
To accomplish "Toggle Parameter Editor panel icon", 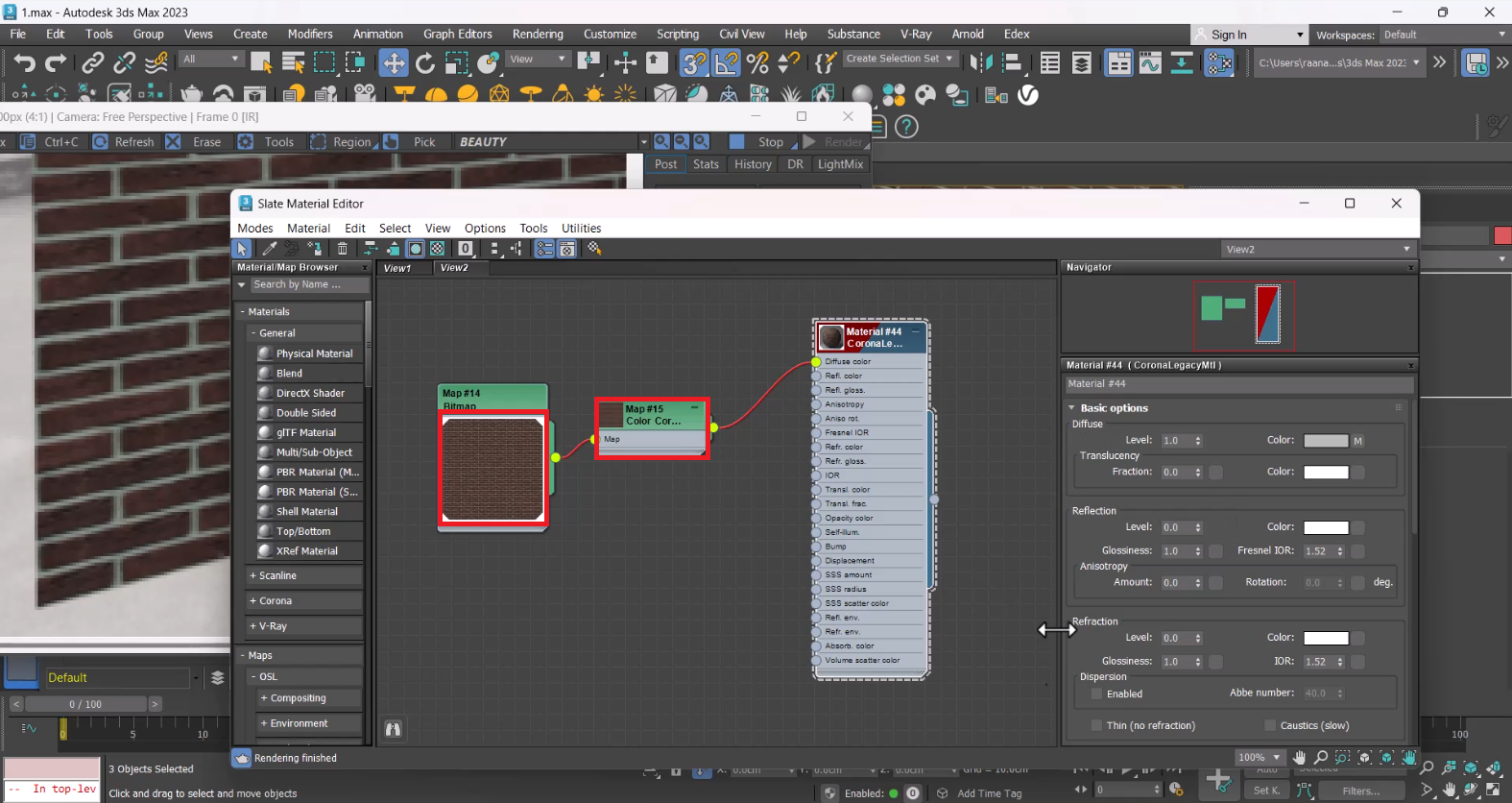I will (x=567, y=249).
